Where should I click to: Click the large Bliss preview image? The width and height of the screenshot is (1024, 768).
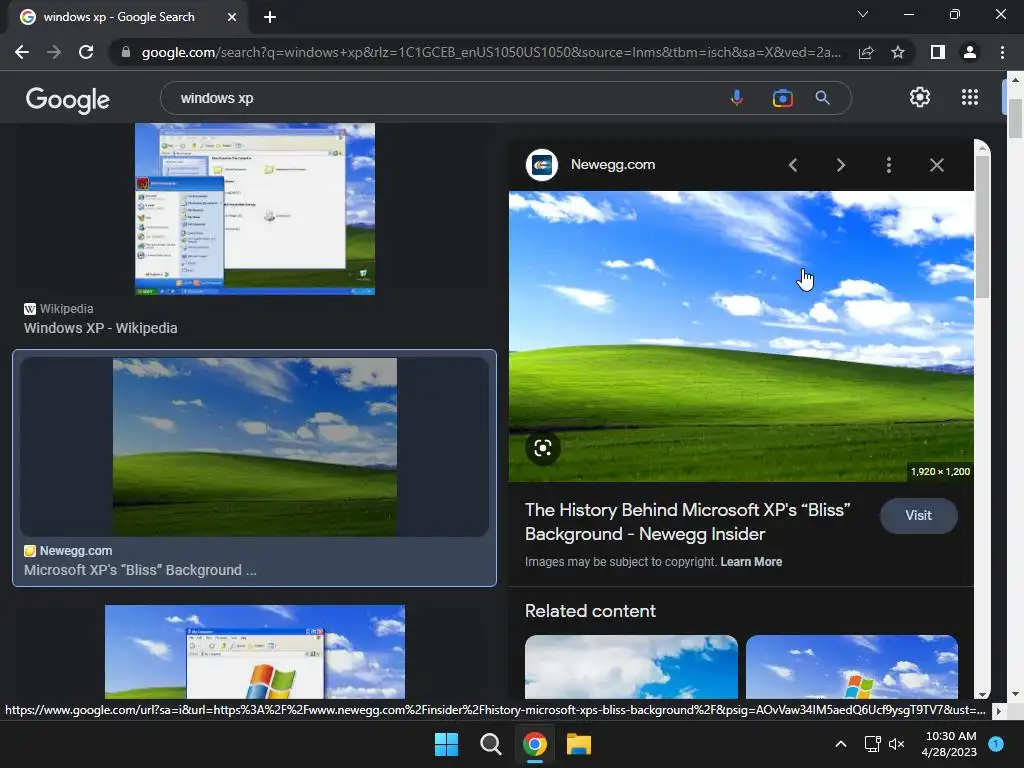tap(741, 336)
